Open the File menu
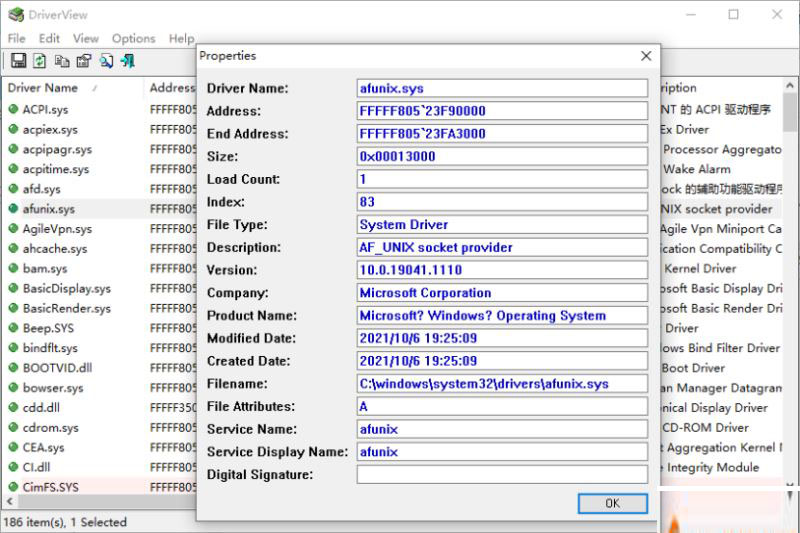This screenshot has width=800, height=533. pyautogui.click(x=16, y=38)
